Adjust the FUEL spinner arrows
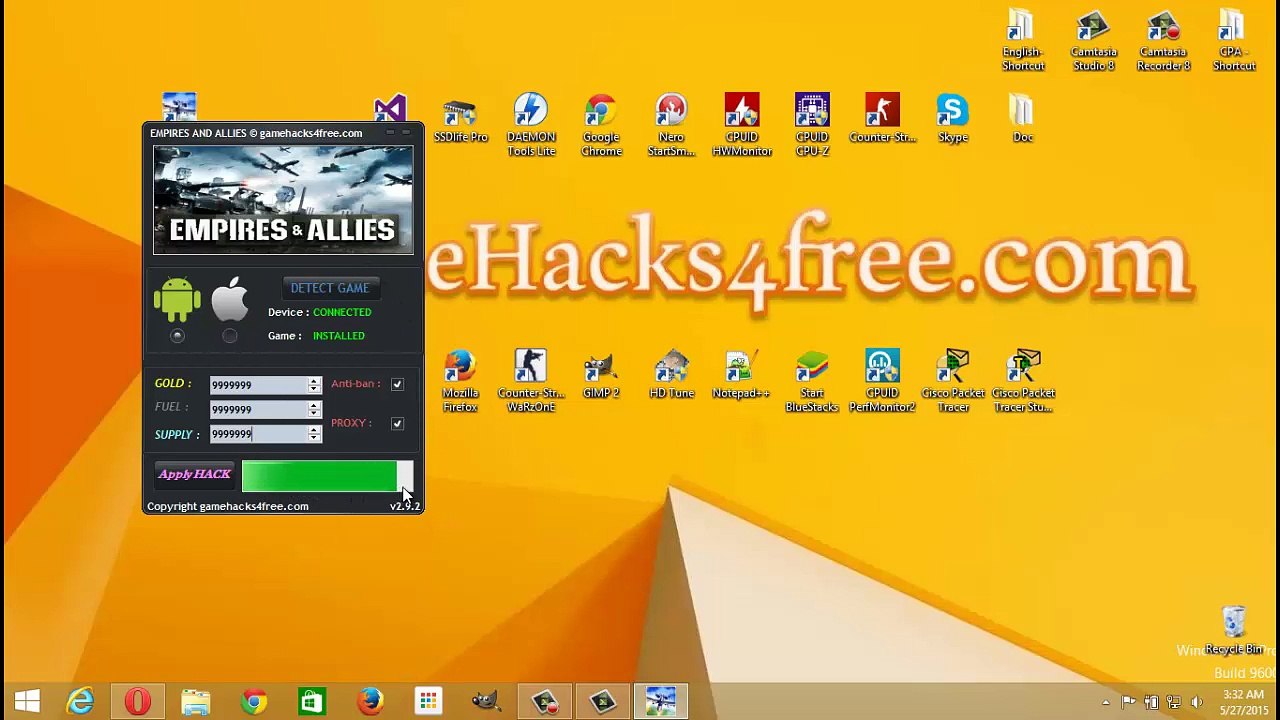The width and height of the screenshot is (1280, 720). [x=314, y=409]
